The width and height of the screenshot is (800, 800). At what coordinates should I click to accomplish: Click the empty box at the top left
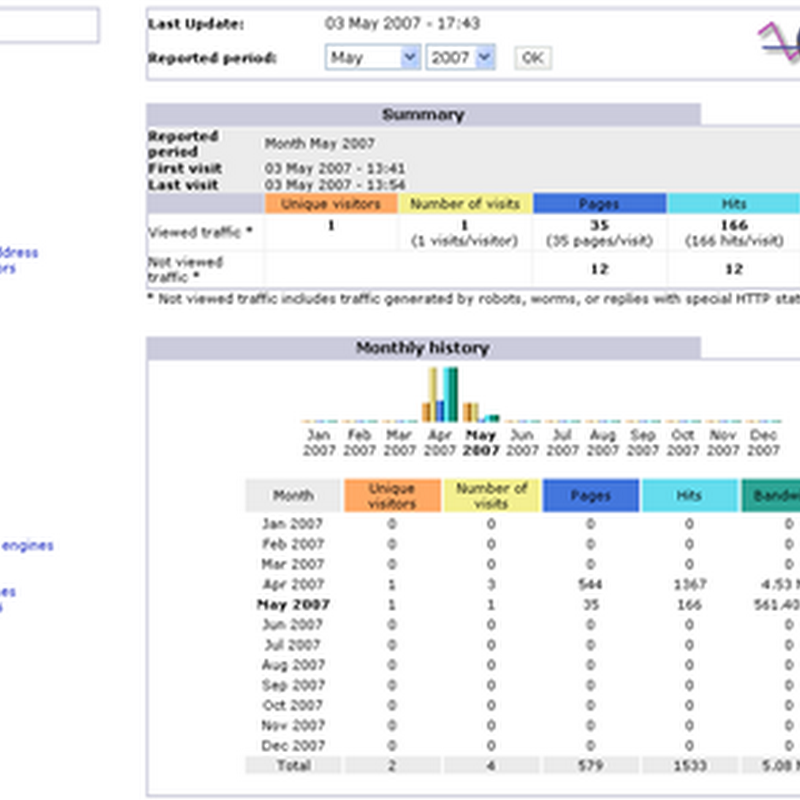click(48, 24)
